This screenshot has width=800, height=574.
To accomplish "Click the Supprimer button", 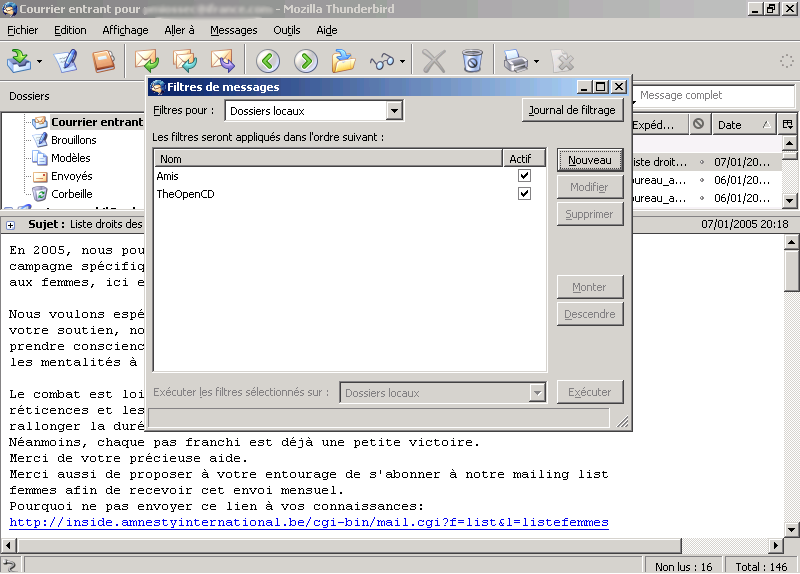I will coord(590,214).
